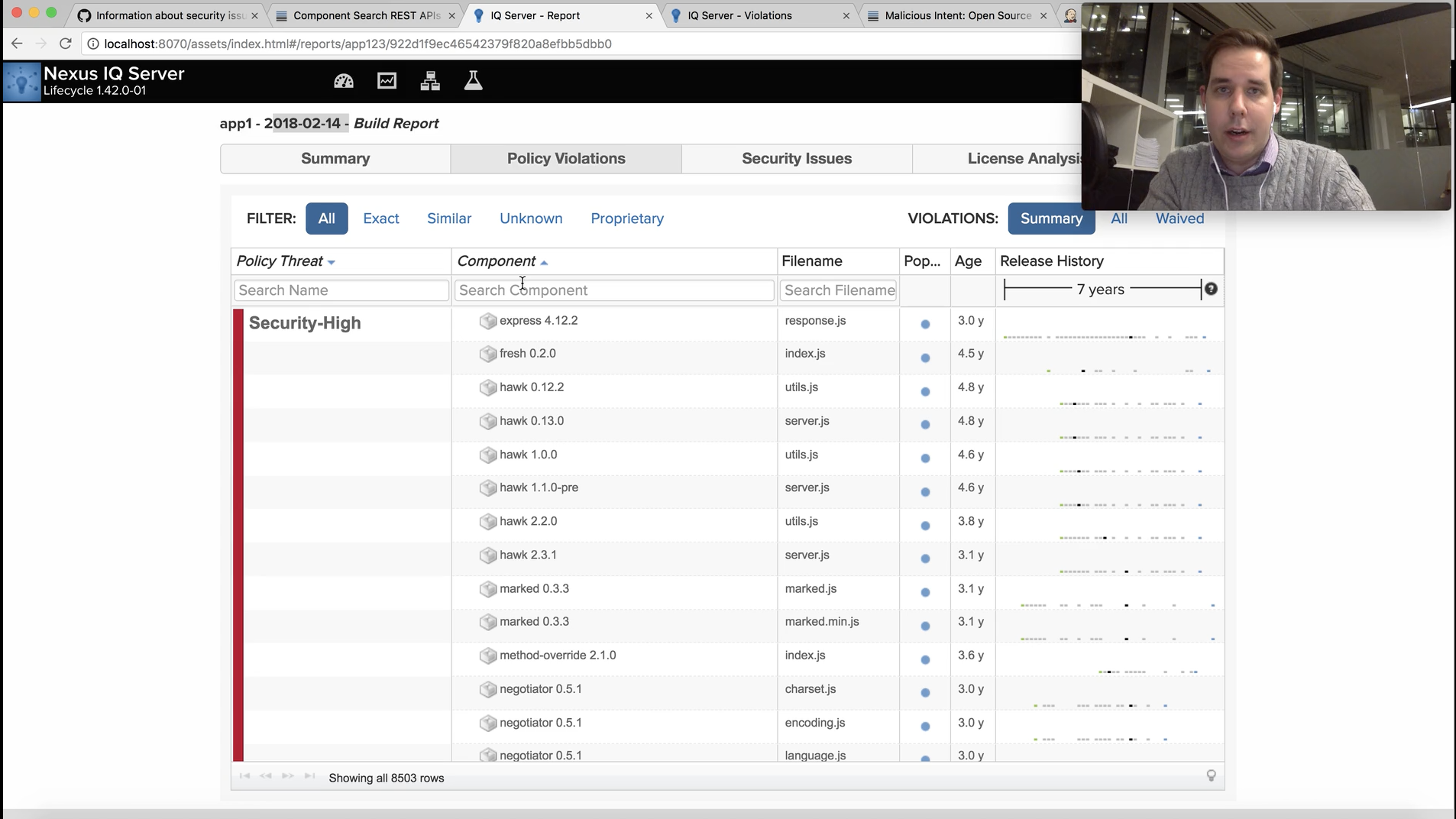Select the Summary violations toggle
This screenshot has height=819, width=1456.
[x=1051, y=219]
